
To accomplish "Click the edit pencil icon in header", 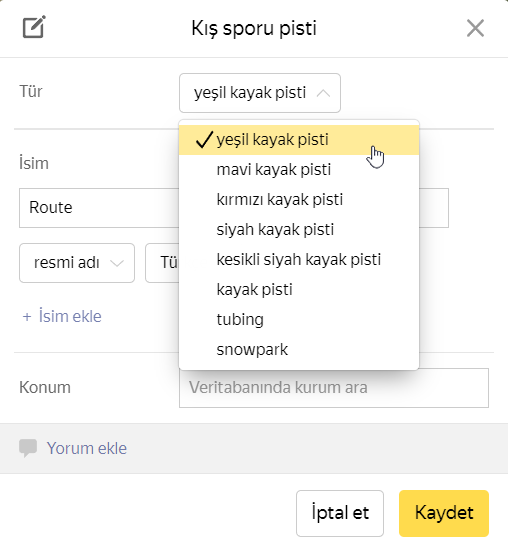I will (x=34, y=27).
